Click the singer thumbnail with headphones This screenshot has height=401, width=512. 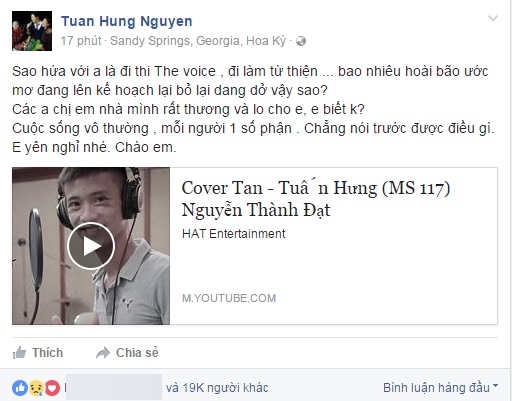point(91,246)
